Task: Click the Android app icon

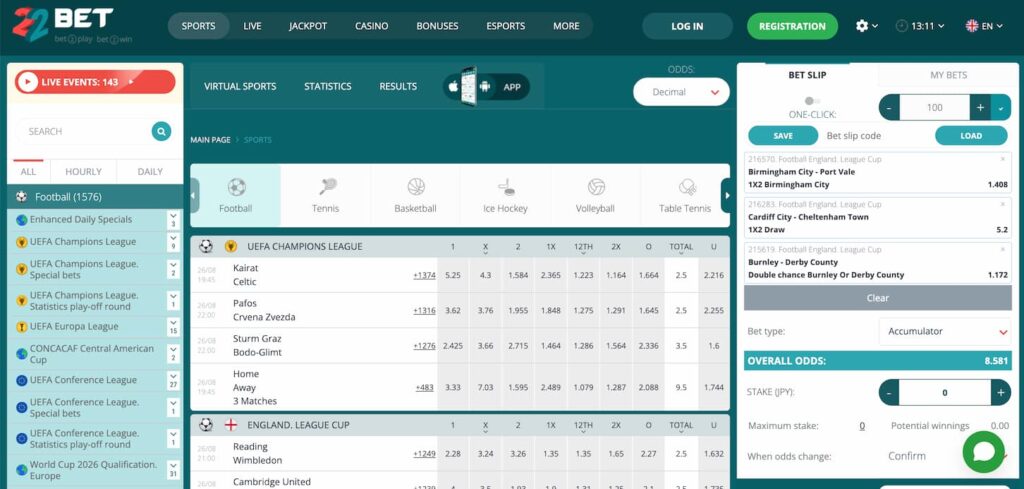Action: tap(485, 86)
